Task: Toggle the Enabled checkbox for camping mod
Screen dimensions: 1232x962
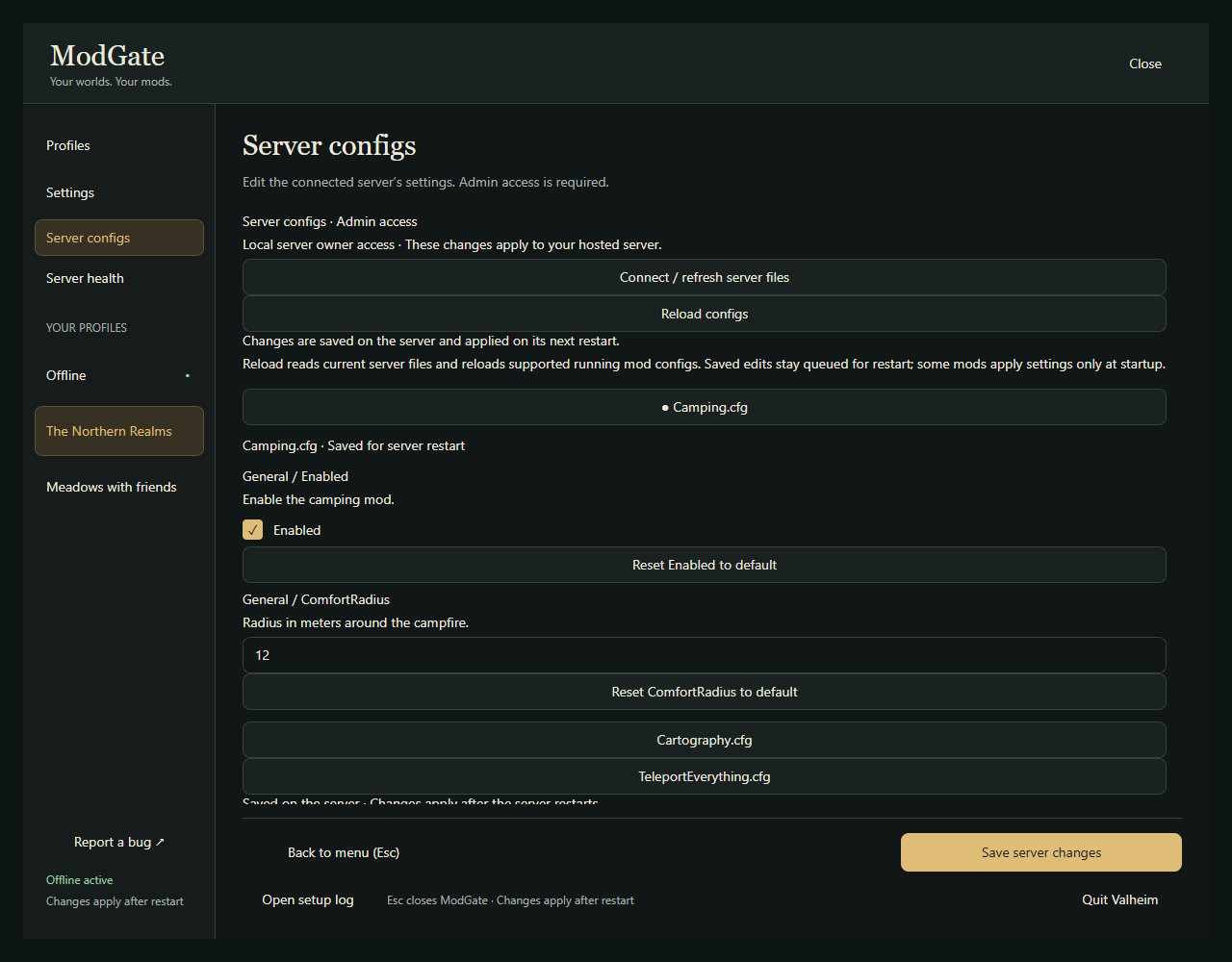Action: [253, 530]
